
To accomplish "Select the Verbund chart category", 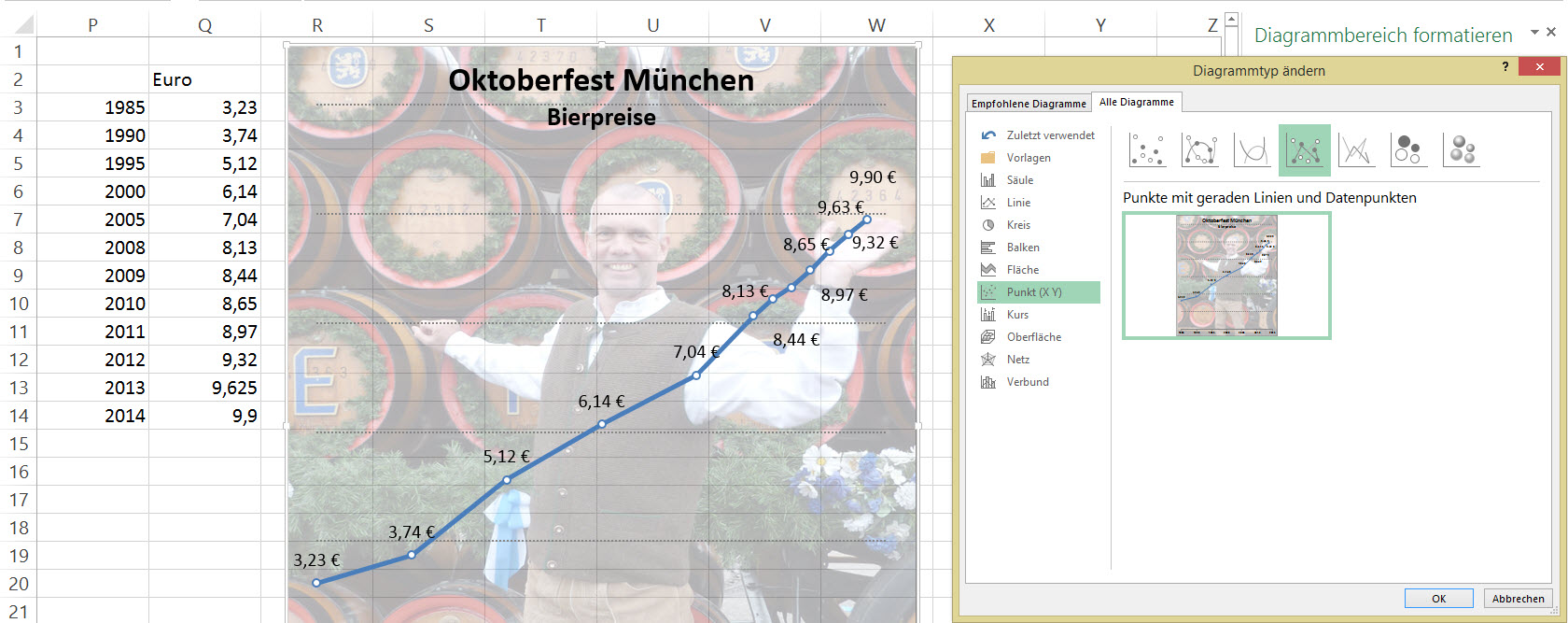I will point(1028,382).
